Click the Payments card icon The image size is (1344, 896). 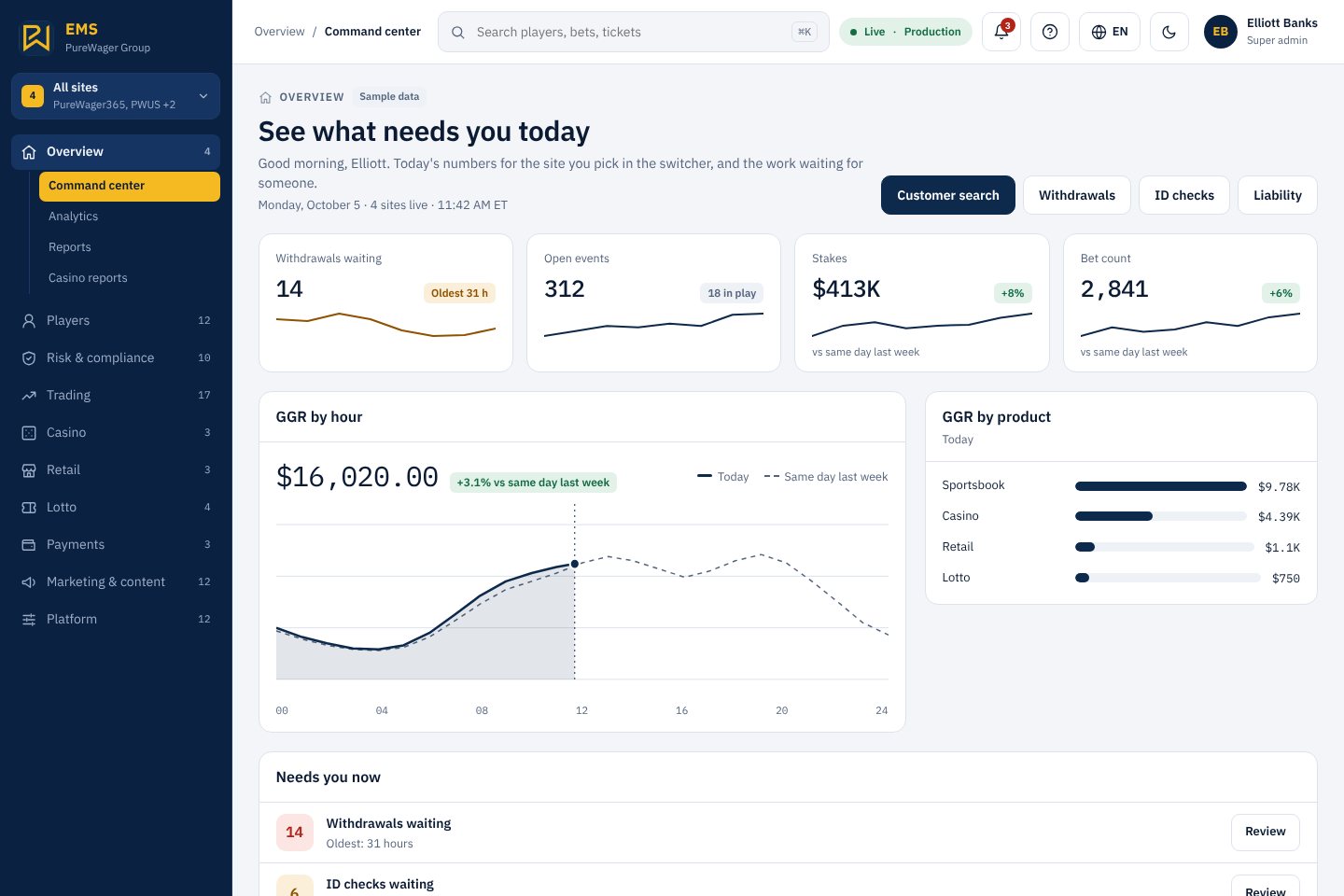click(x=29, y=544)
